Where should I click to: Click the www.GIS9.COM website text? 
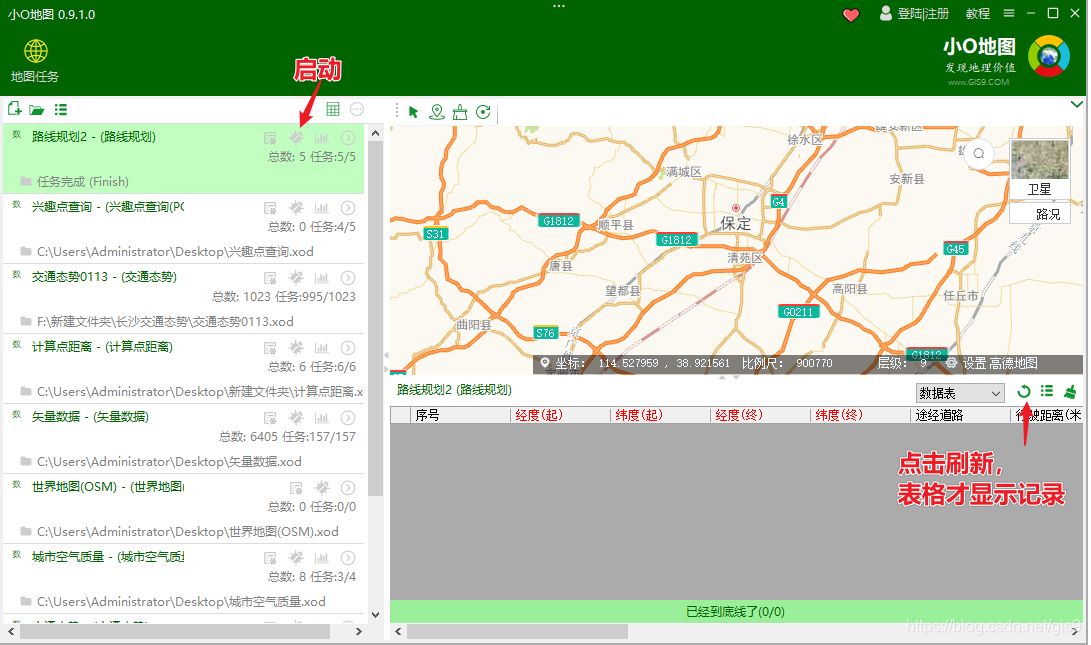[978, 82]
